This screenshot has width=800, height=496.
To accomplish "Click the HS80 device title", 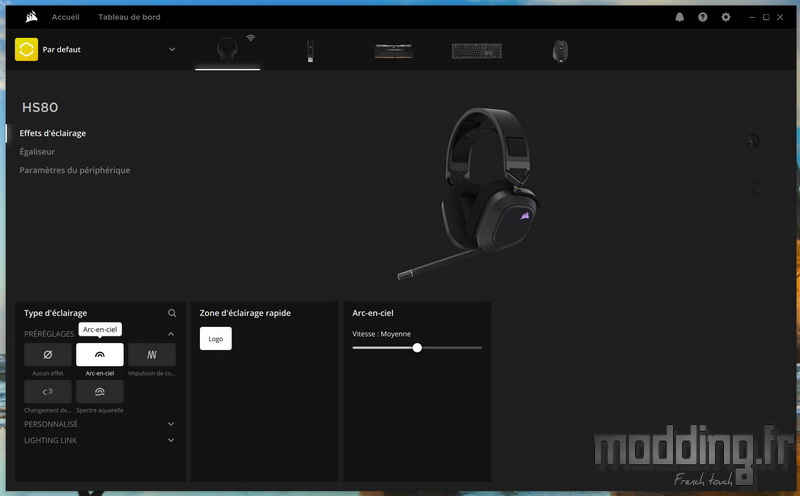I will (40, 107).
